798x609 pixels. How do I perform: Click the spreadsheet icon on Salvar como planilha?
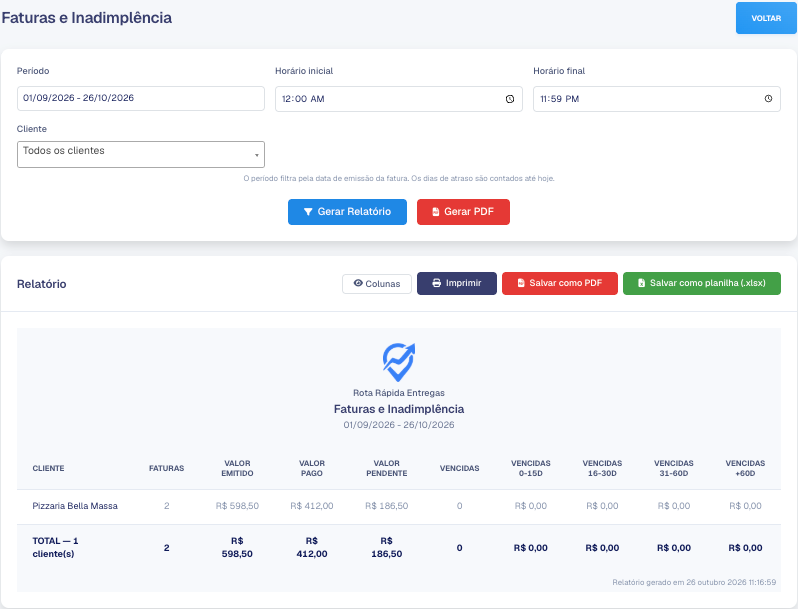point(641,283)
